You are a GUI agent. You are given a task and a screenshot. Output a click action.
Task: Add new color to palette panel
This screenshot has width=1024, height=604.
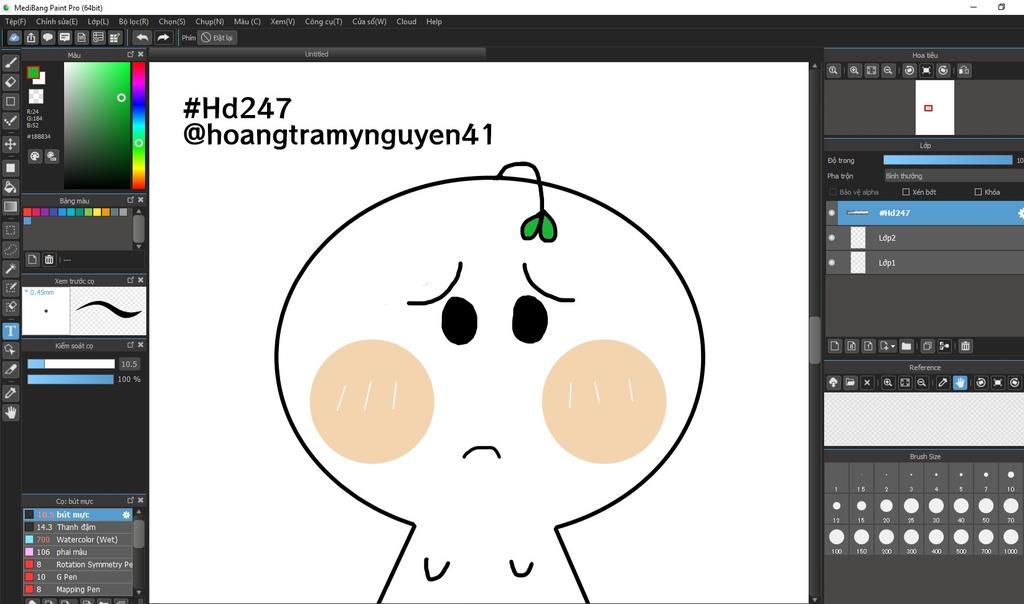click(32, 259)
